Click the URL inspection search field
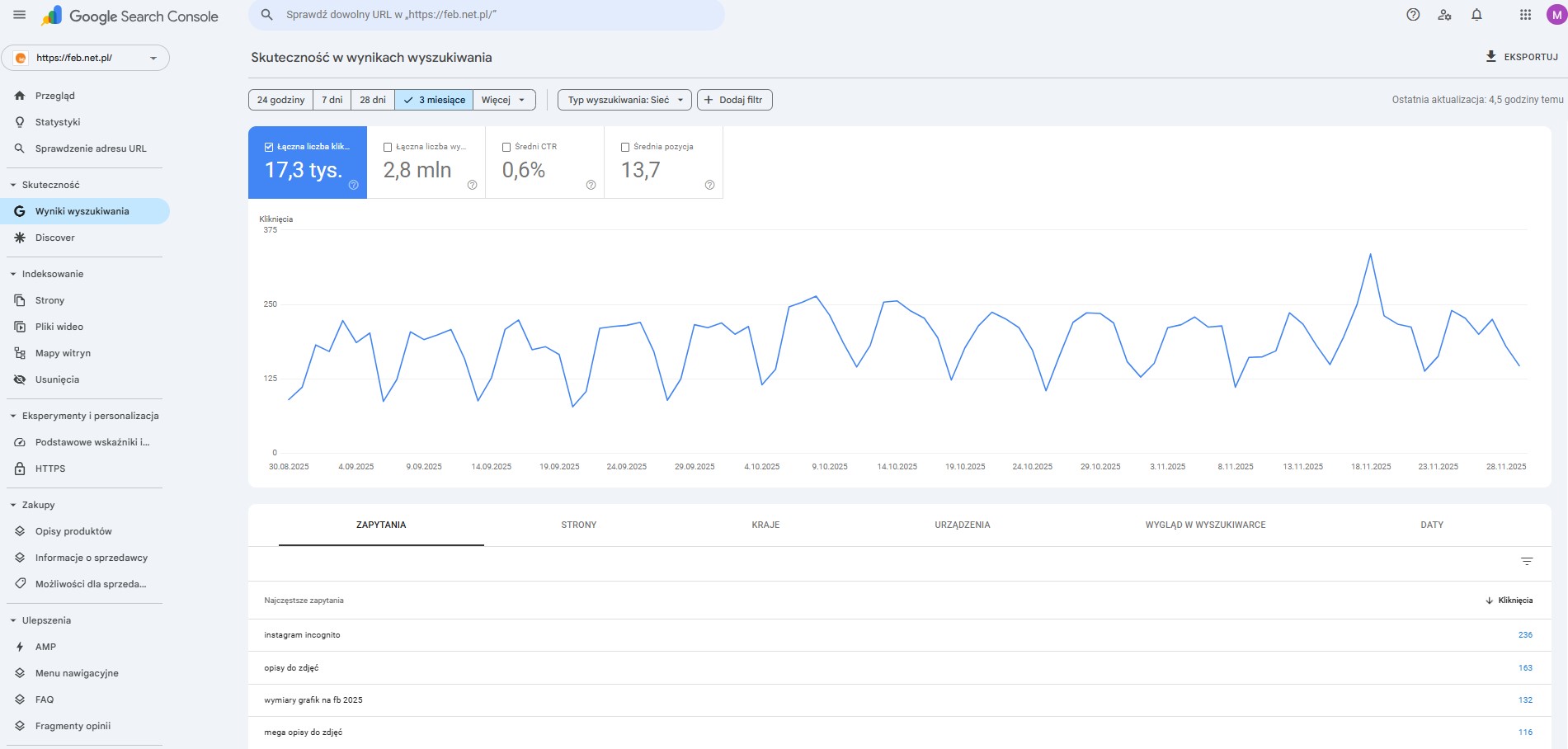 (x=487, y=15)
